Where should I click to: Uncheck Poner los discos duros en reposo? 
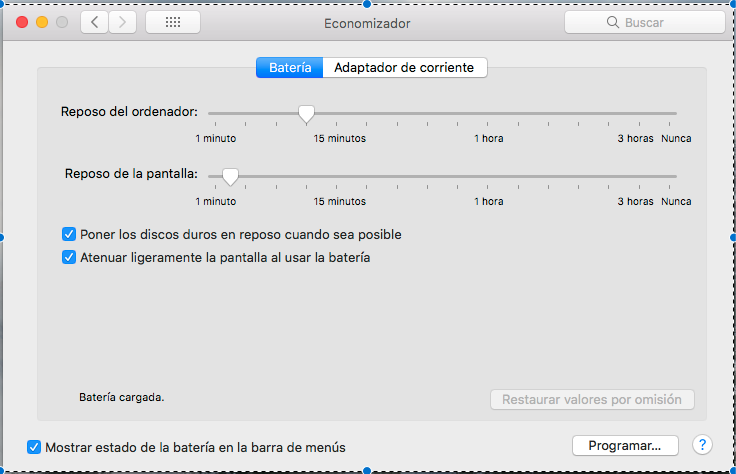click(x=69, y=234)
